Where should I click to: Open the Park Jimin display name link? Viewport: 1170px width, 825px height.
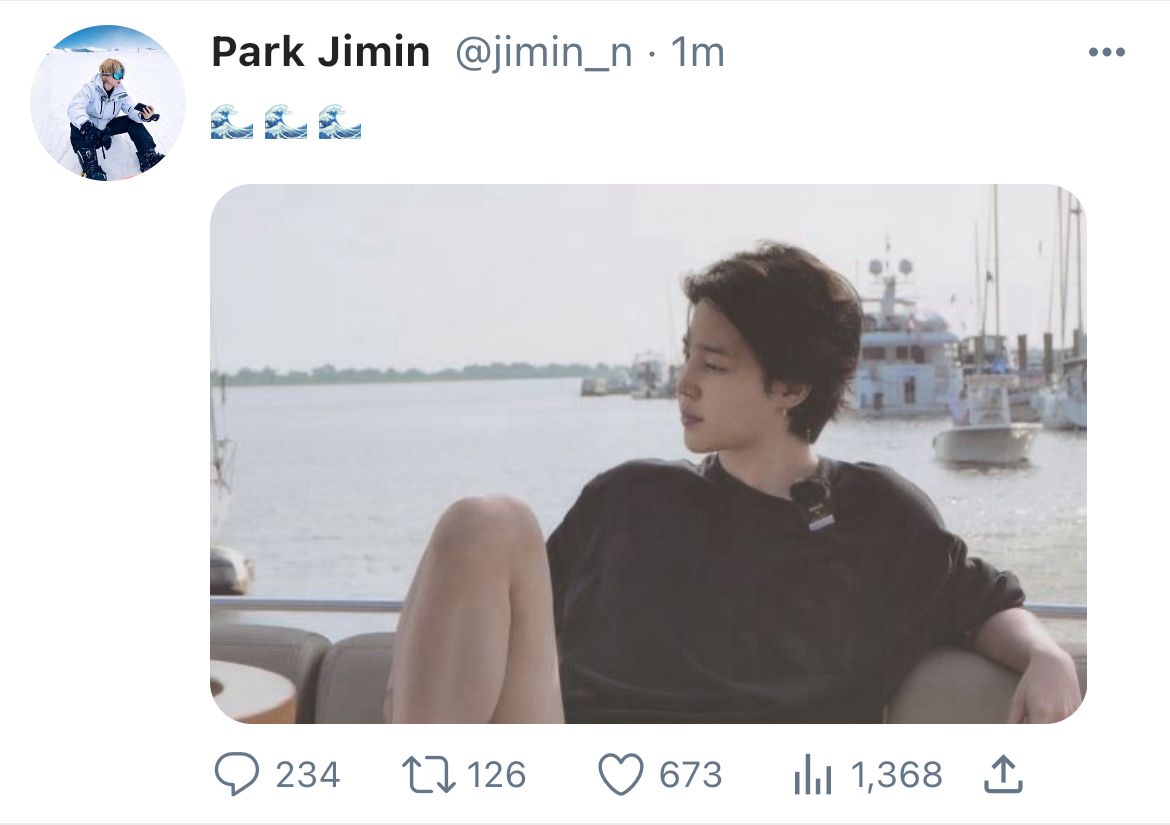click(320, 53)
